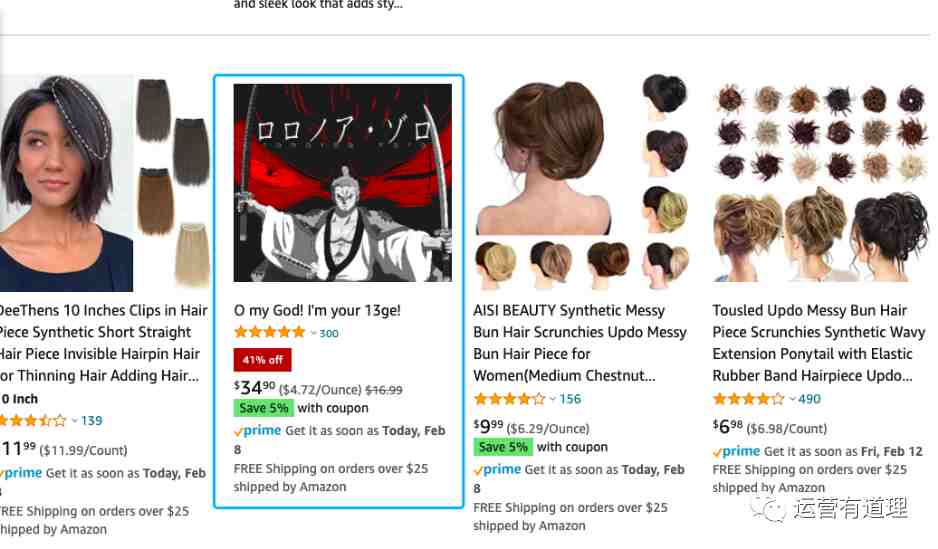Expand rating chevron beside 490 reviews
Viewport: 938px width, 549px height.
(x=792, y=399)
